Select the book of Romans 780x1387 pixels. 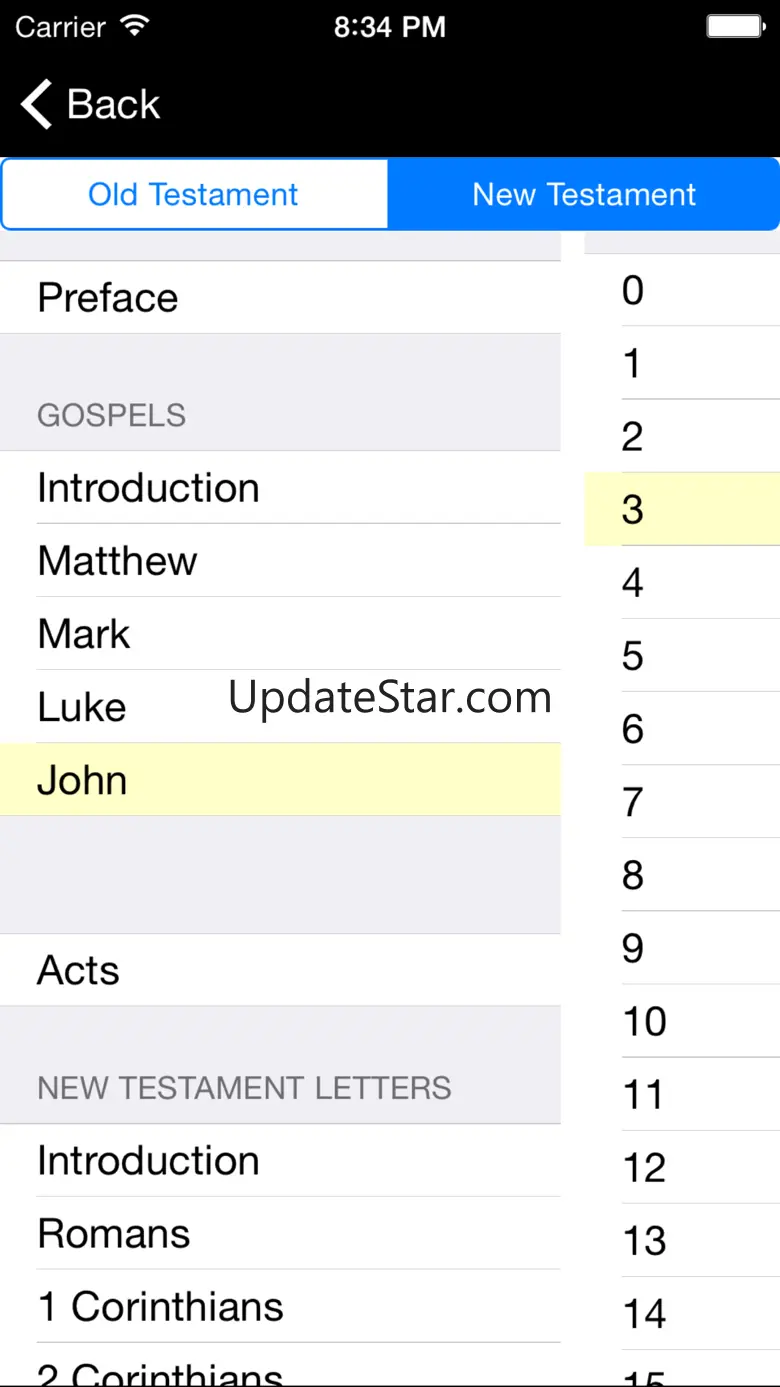[280, 1234]
